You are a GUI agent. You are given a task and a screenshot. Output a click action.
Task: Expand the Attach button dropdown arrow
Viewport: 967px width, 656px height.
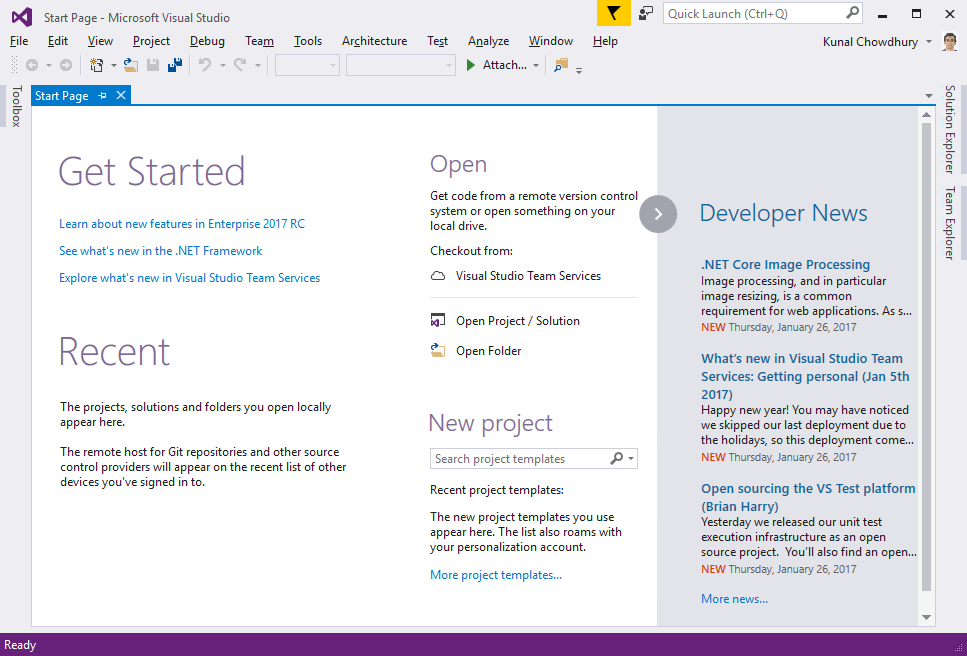[x=536, y=65]
